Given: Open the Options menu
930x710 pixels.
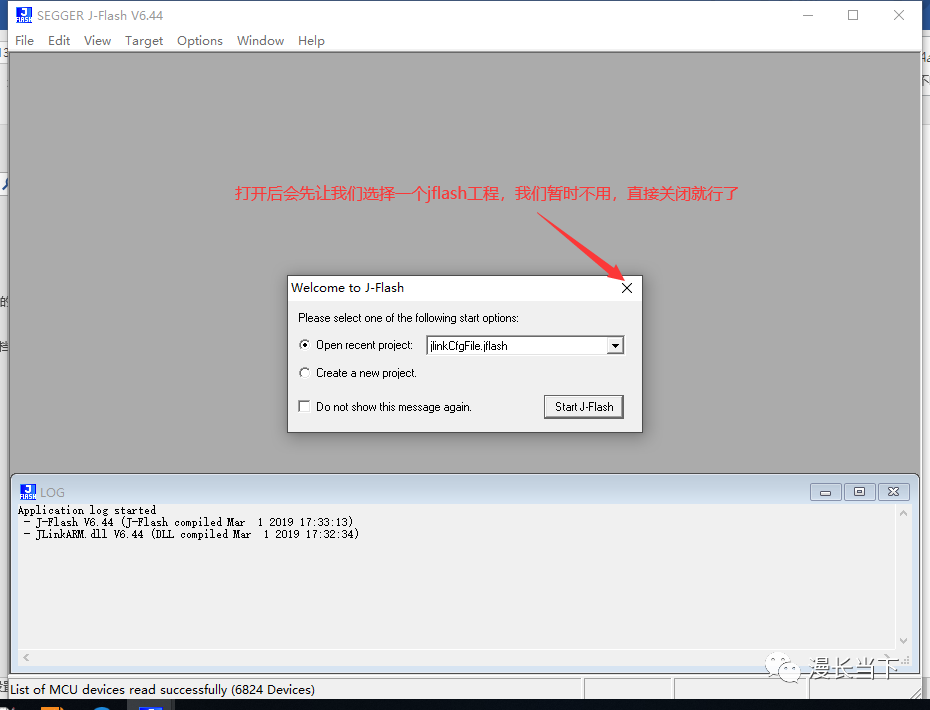Looking at the screenshot, I should (x=200, y=41).
